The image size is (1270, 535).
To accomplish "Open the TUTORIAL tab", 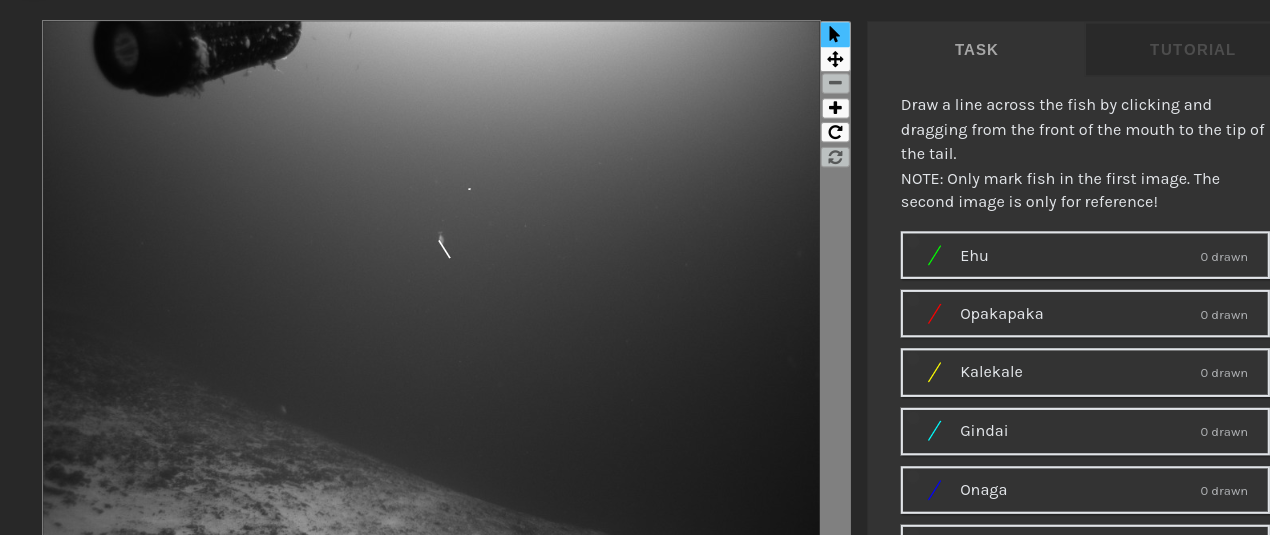I will click(x=1178, y=49).
